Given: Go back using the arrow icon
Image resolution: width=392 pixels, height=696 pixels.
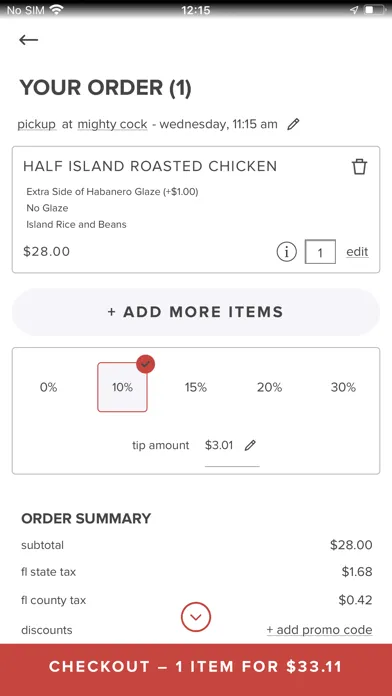Looking at the screenshot, I should (x=28, y=40).
